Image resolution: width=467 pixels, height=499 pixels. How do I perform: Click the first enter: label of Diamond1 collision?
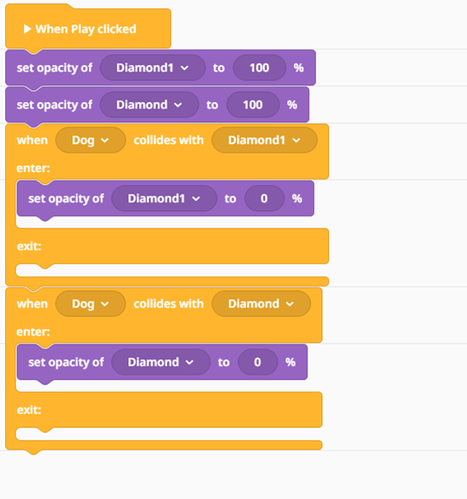(33, 168)
